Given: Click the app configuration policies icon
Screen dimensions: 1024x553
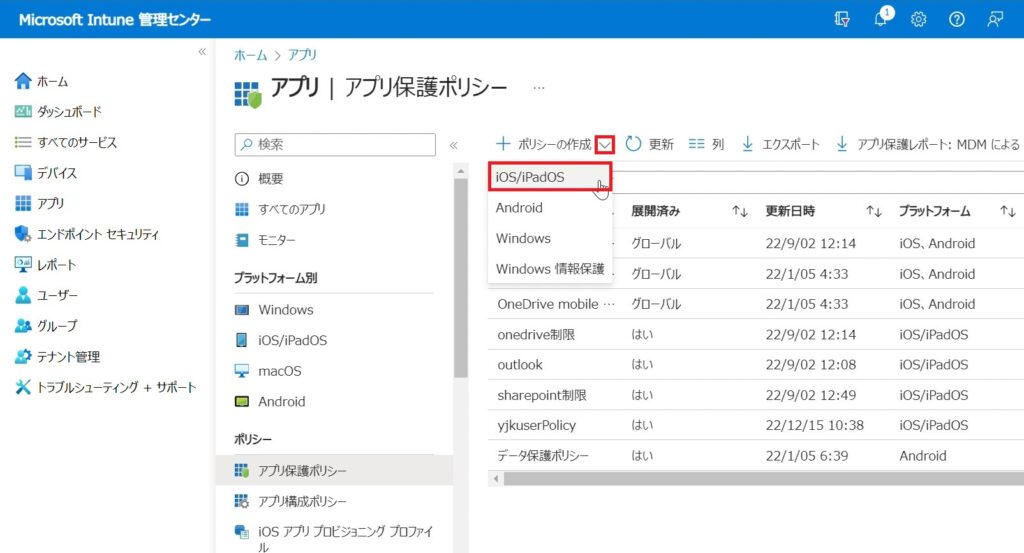Looking at the screenshot, I should pyautogui.click(x=242, y=501).
